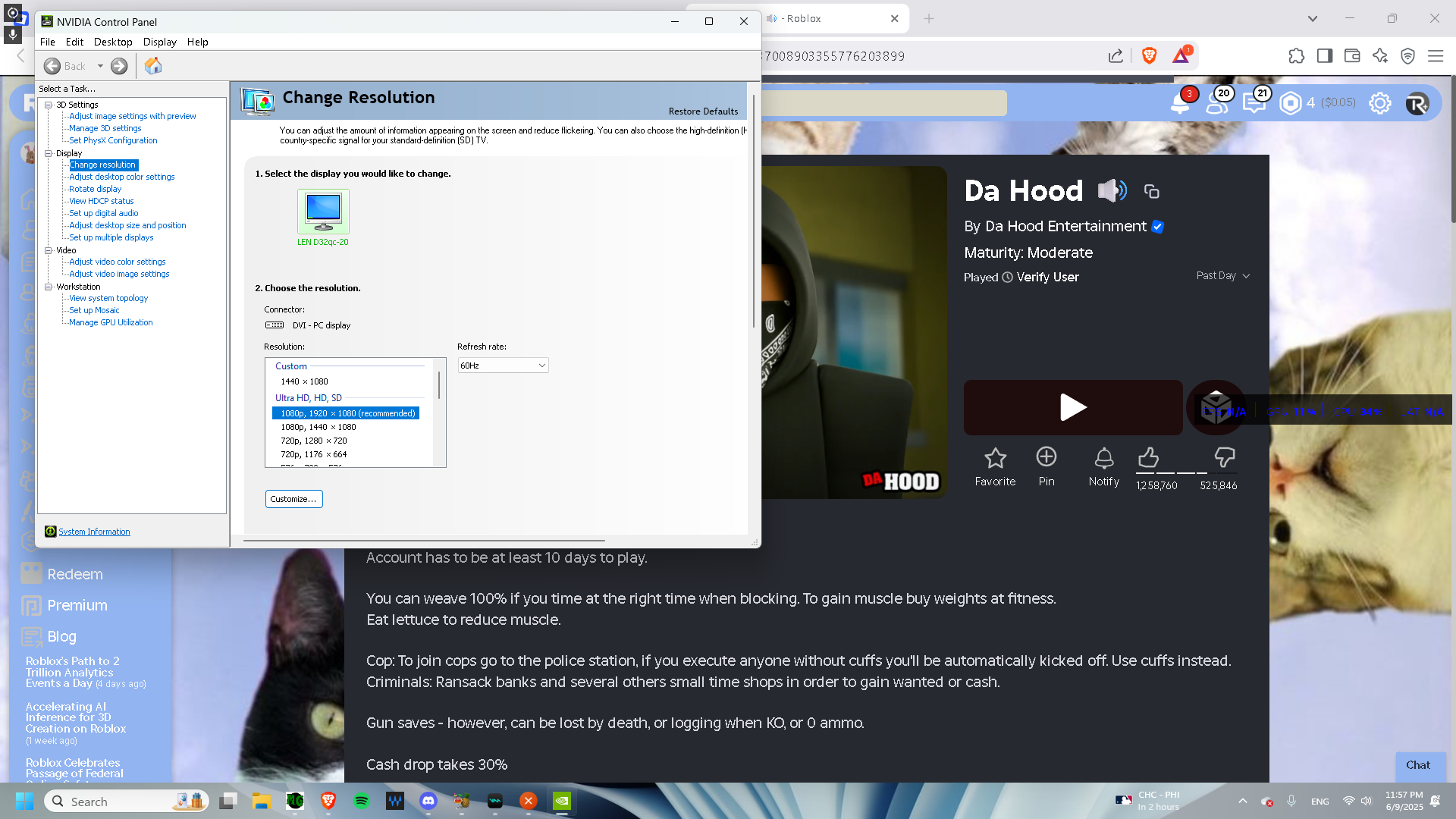Toggle the Da Hood sound speaker icon
1456x819 pixels.
pos(1112,190)
